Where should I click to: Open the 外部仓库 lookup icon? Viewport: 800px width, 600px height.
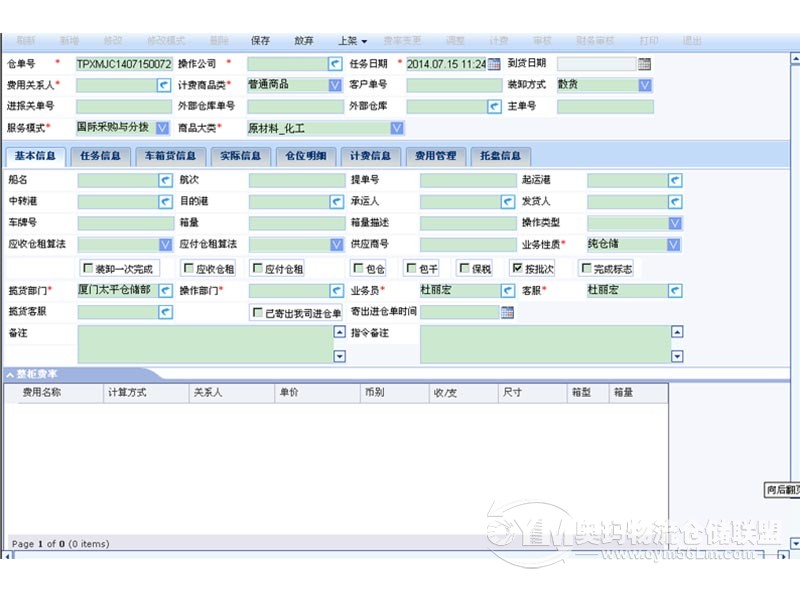pos(494,107)
